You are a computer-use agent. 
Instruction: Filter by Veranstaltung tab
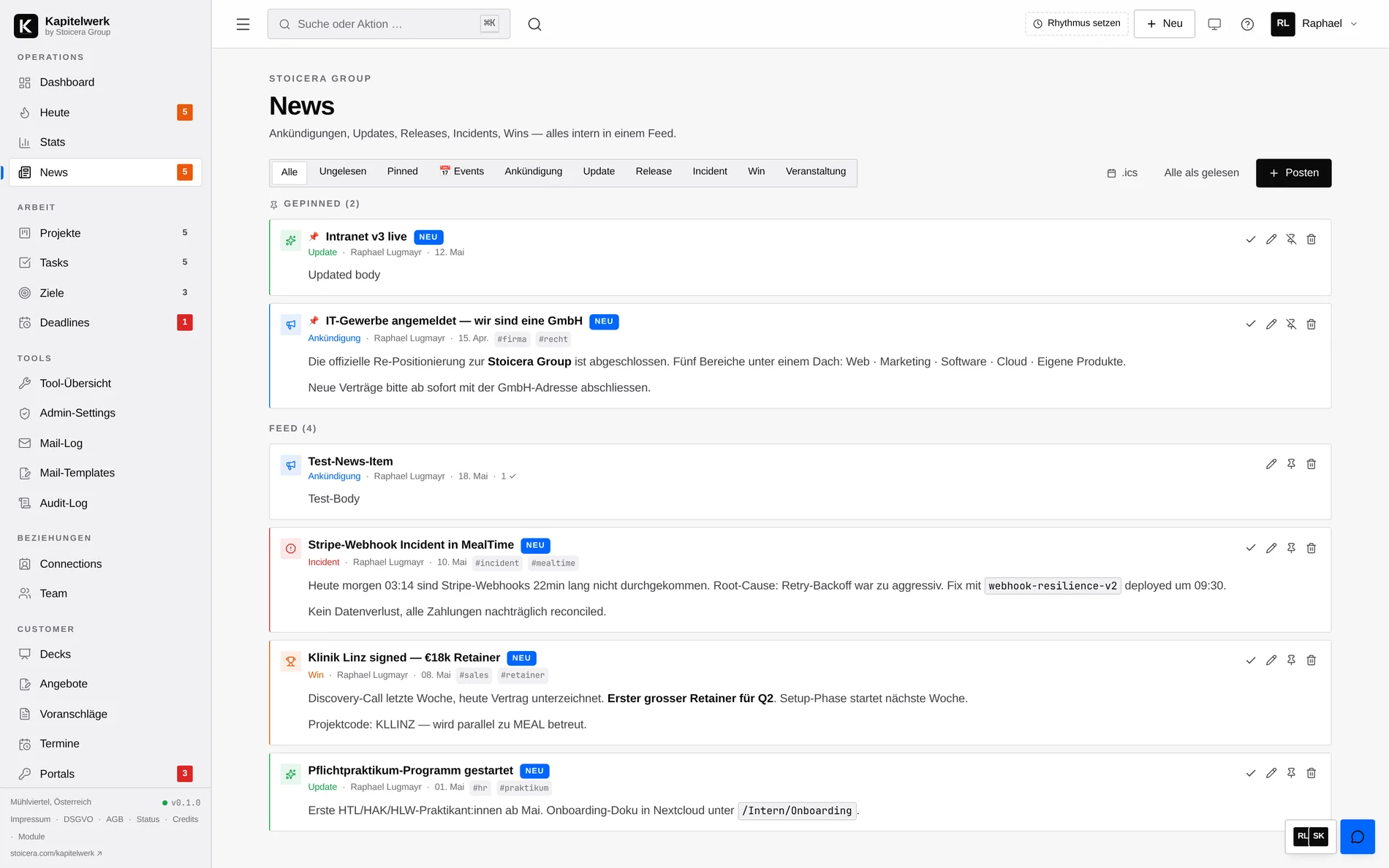[816, 172]
